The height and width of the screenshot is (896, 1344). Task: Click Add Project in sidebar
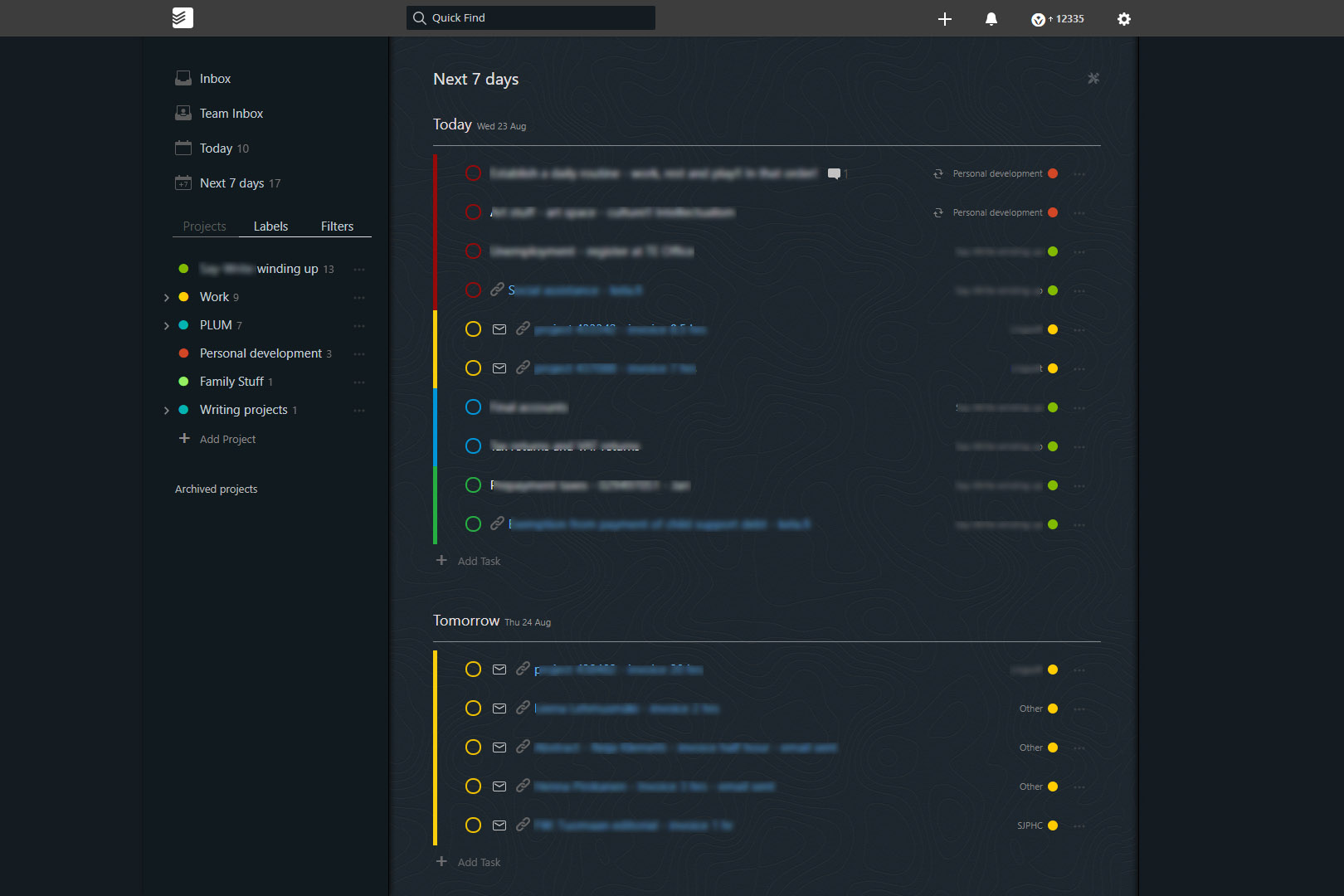(226, 439)
